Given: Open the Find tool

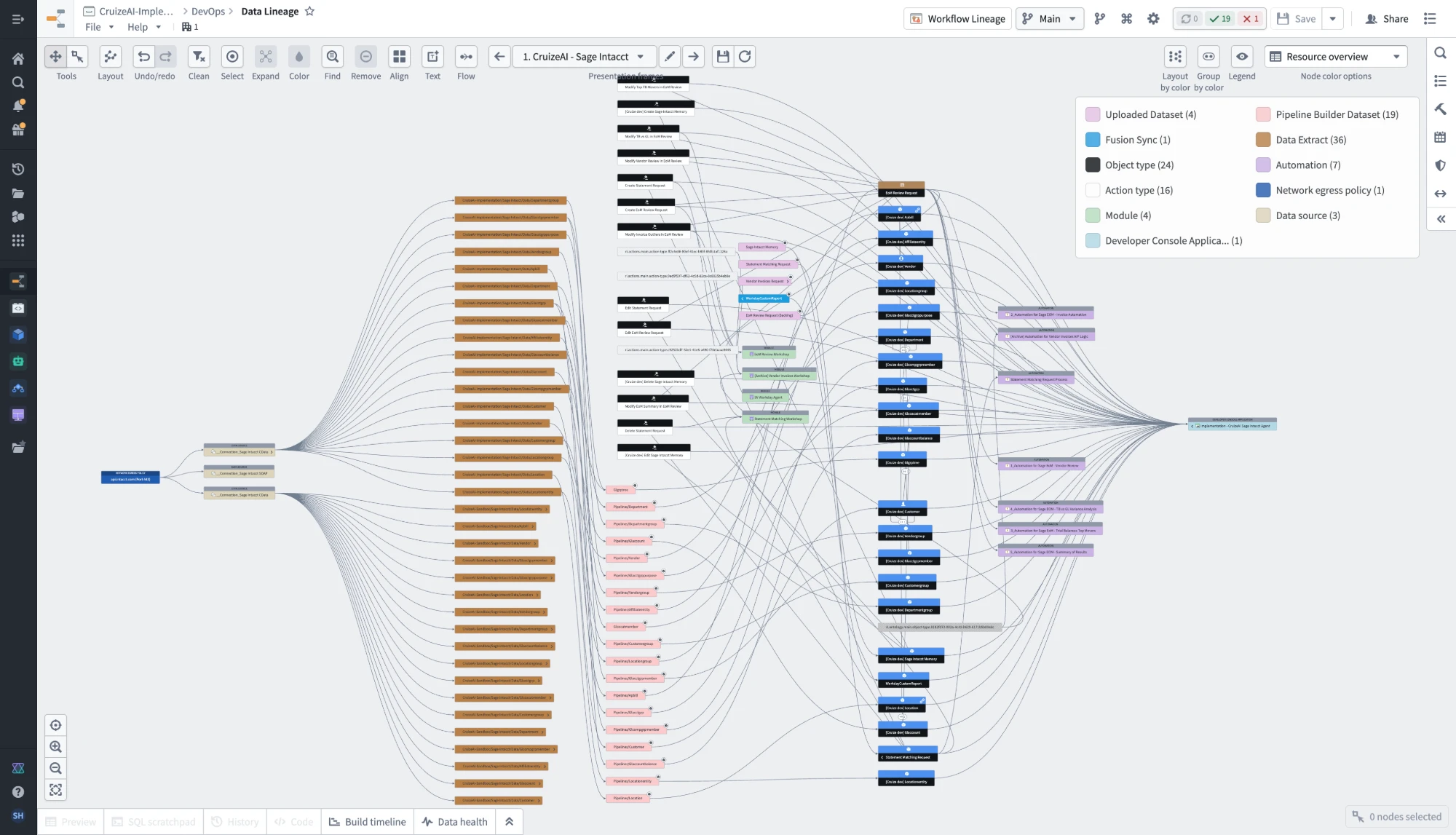Looking at the screenshot, I should coord(333,57).
